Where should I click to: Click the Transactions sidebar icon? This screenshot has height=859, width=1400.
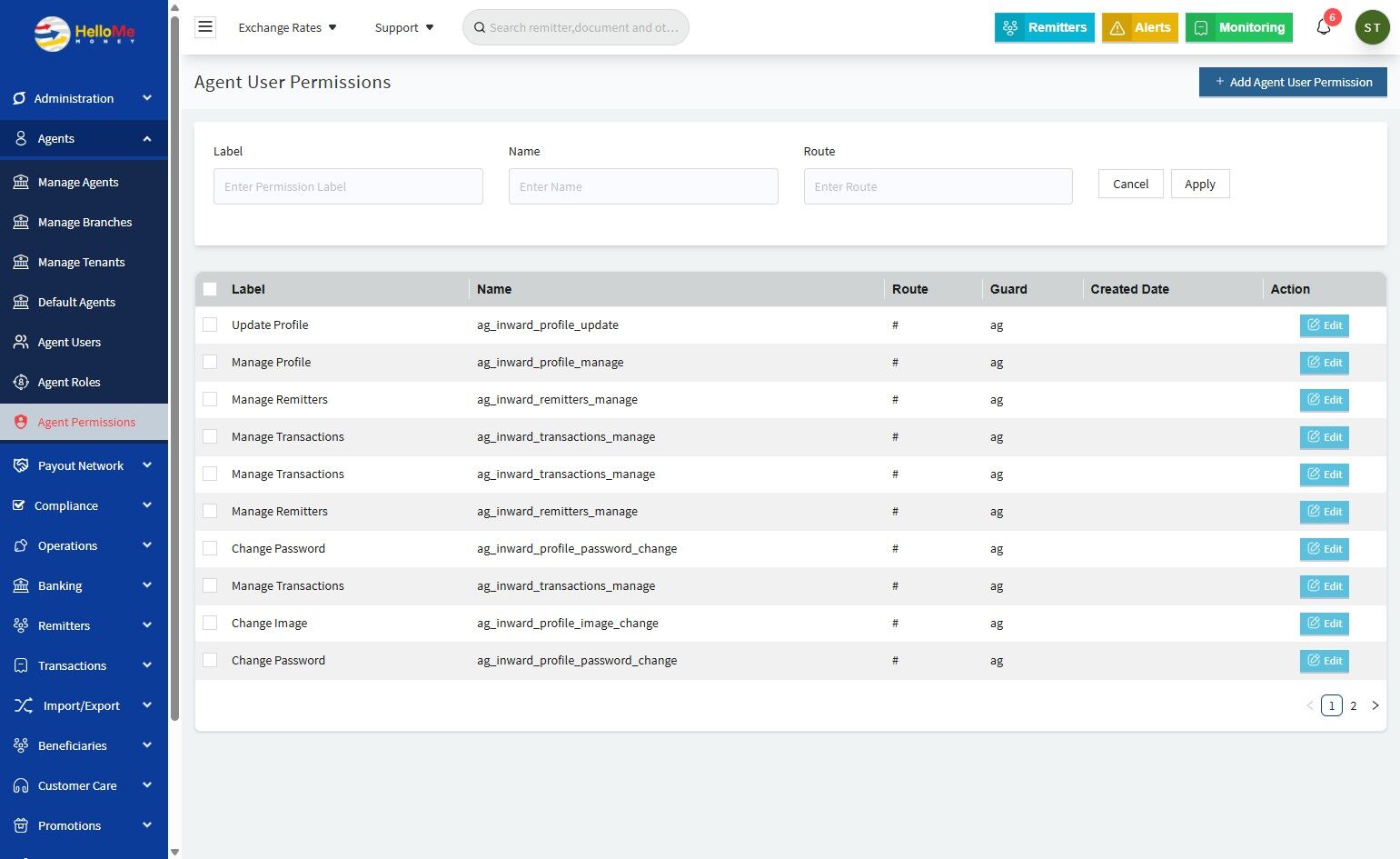point(21,665)
